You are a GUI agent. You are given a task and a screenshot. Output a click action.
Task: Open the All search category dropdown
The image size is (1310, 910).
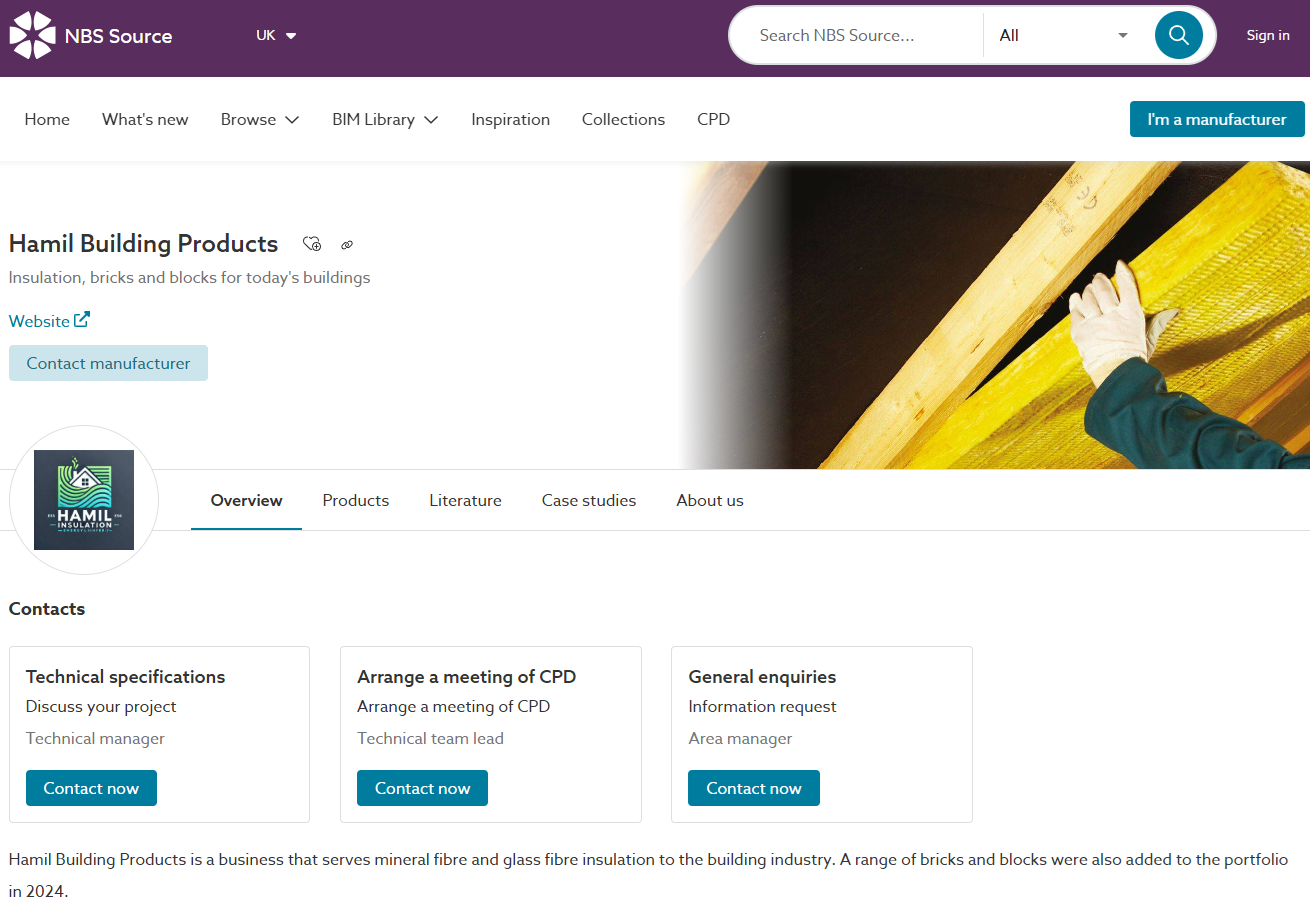pyautogui.click(x=1063, y=35)
